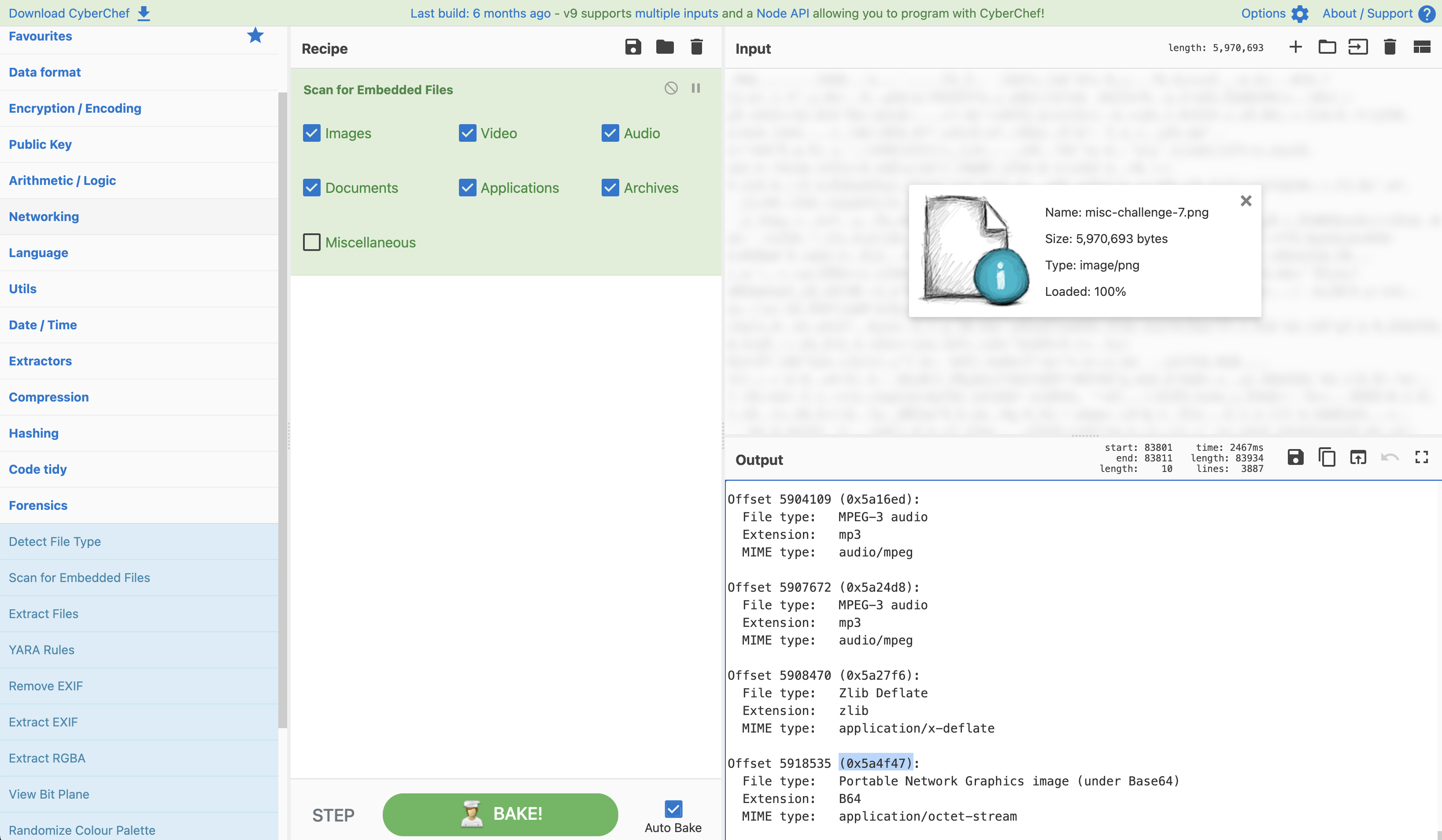Viewport: 1442px width, 840px height.
Task: Click the BAKE! button
Action: click(x=500, y=814)
